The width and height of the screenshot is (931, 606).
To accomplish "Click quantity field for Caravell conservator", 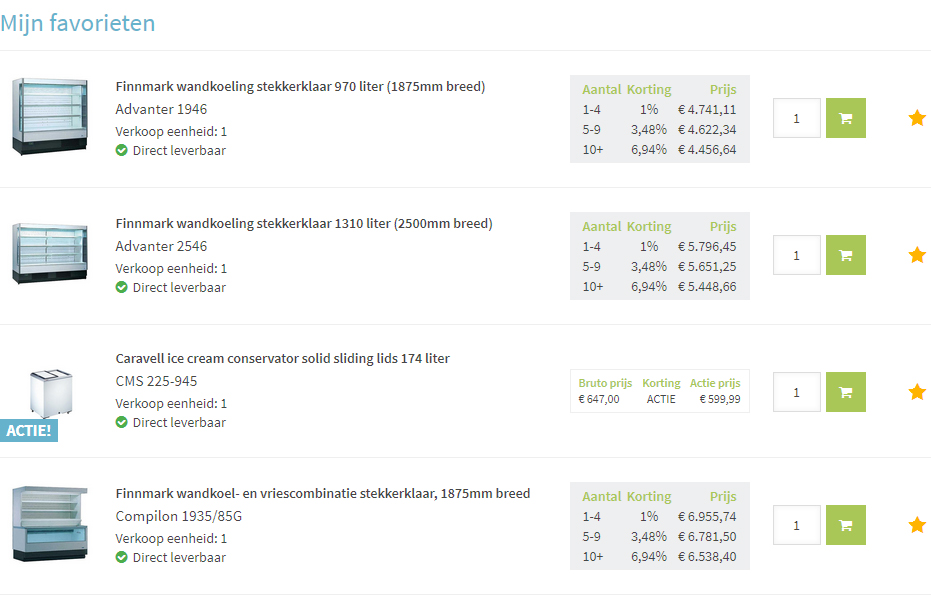I will coord(797,392).
